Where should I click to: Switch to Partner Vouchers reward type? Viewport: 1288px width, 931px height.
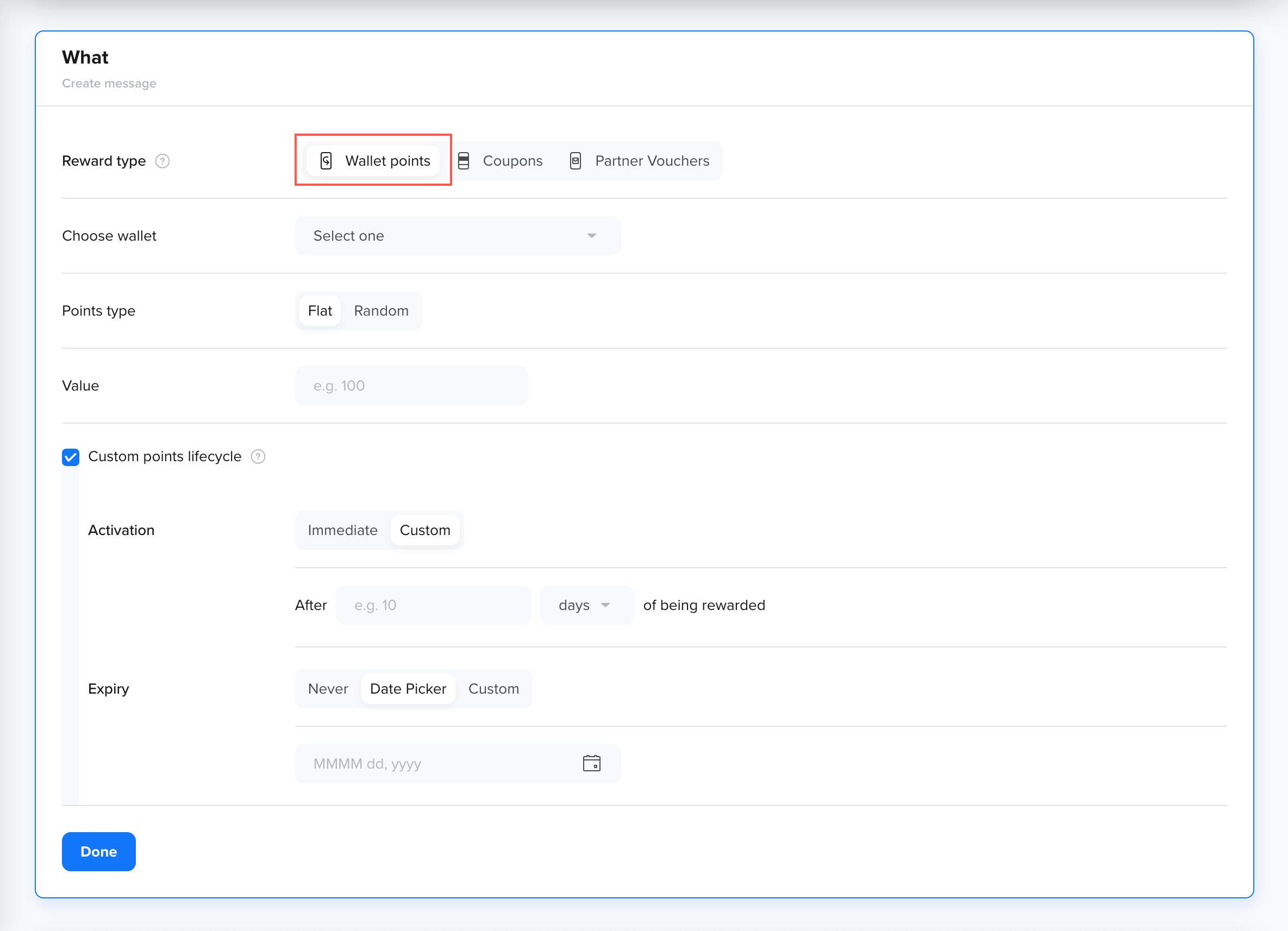[652, 161]
